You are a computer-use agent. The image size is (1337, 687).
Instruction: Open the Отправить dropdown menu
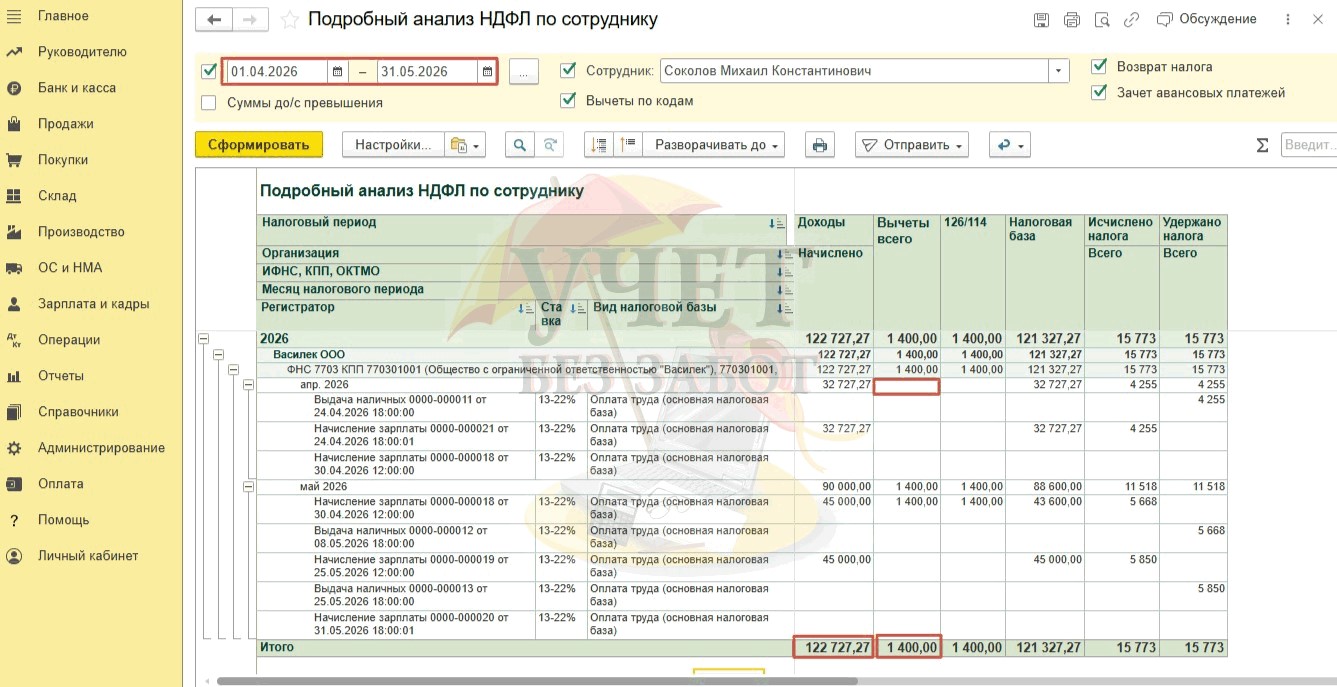(913, 145)
